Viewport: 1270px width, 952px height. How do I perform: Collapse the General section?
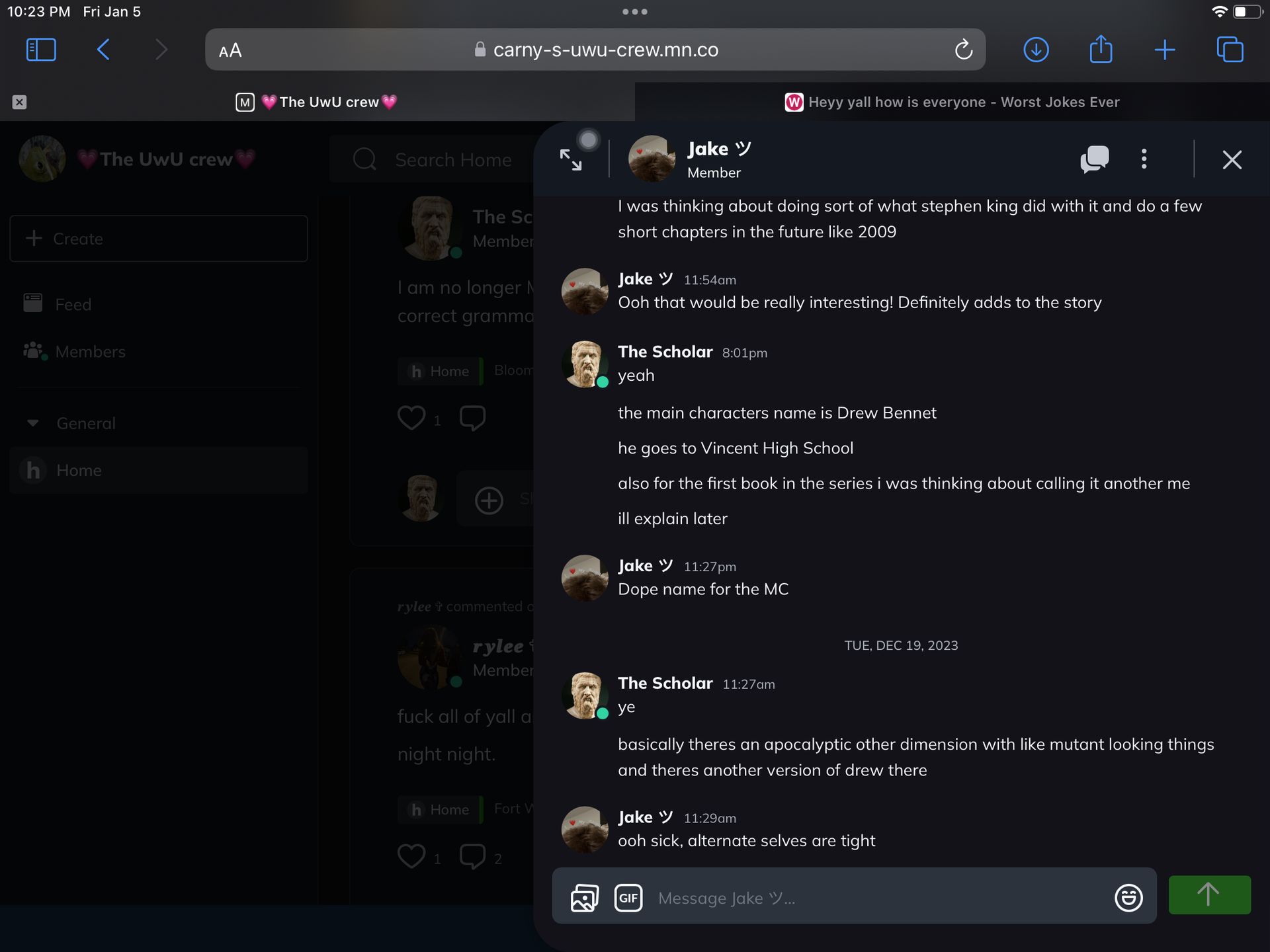click(x=33, y=423)
